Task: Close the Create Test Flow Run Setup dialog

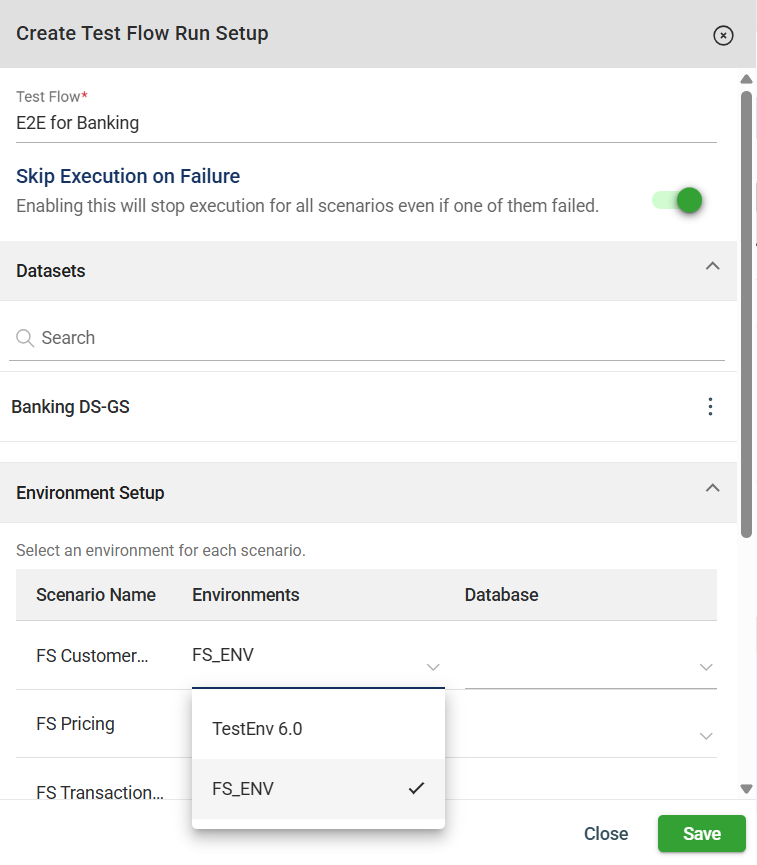Action: (723, 35)
